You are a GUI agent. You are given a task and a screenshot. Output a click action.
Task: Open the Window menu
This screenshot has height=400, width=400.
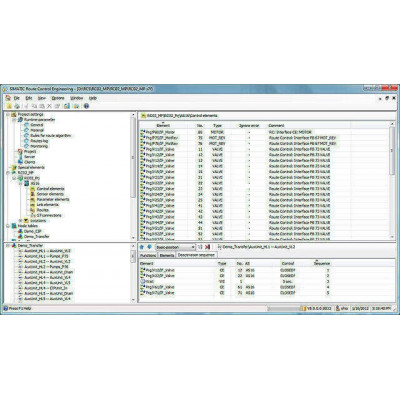click(77, 98)
